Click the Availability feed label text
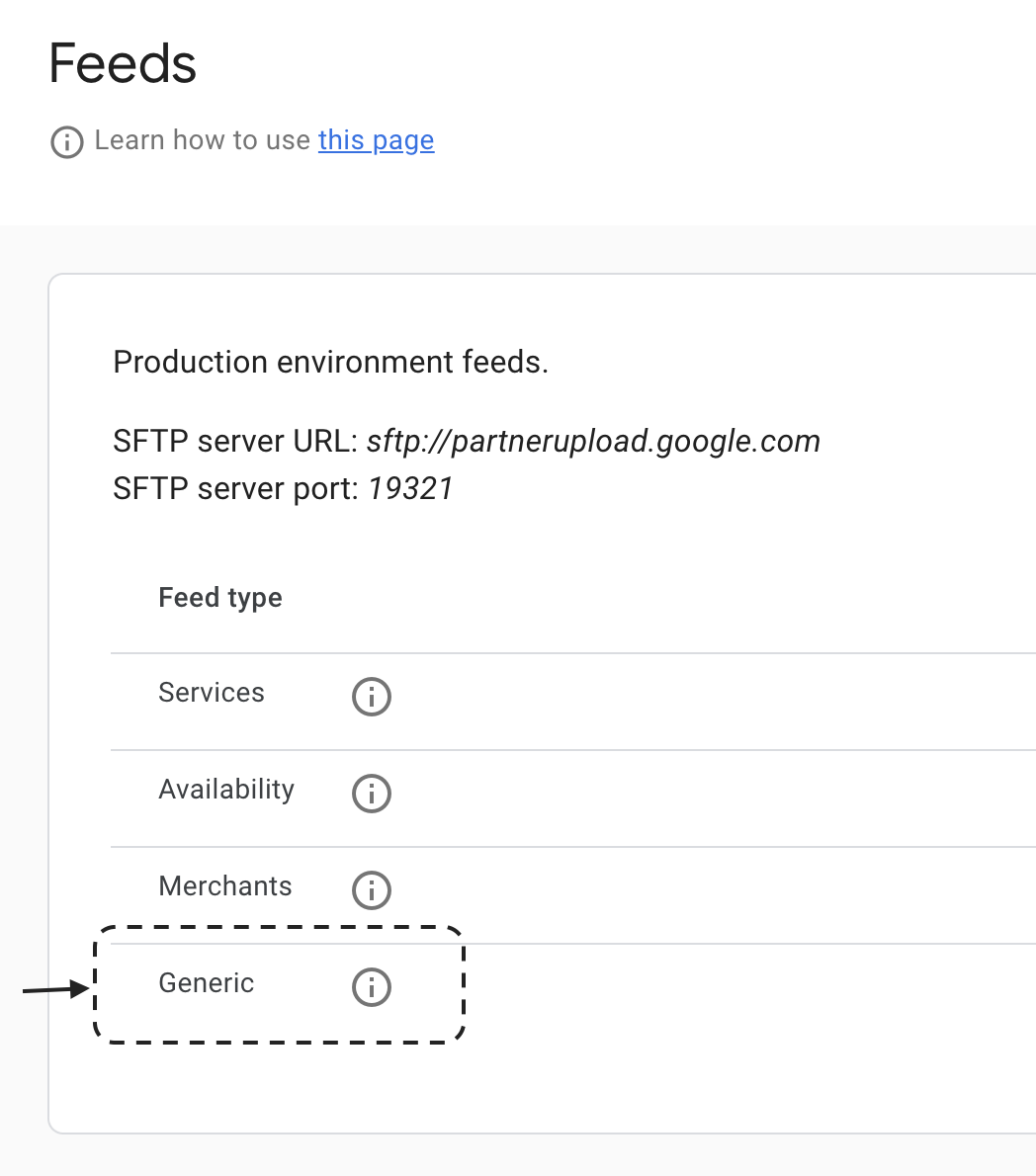Image resolution: width=1036 pixels, height=1176 pixels. 225,790
